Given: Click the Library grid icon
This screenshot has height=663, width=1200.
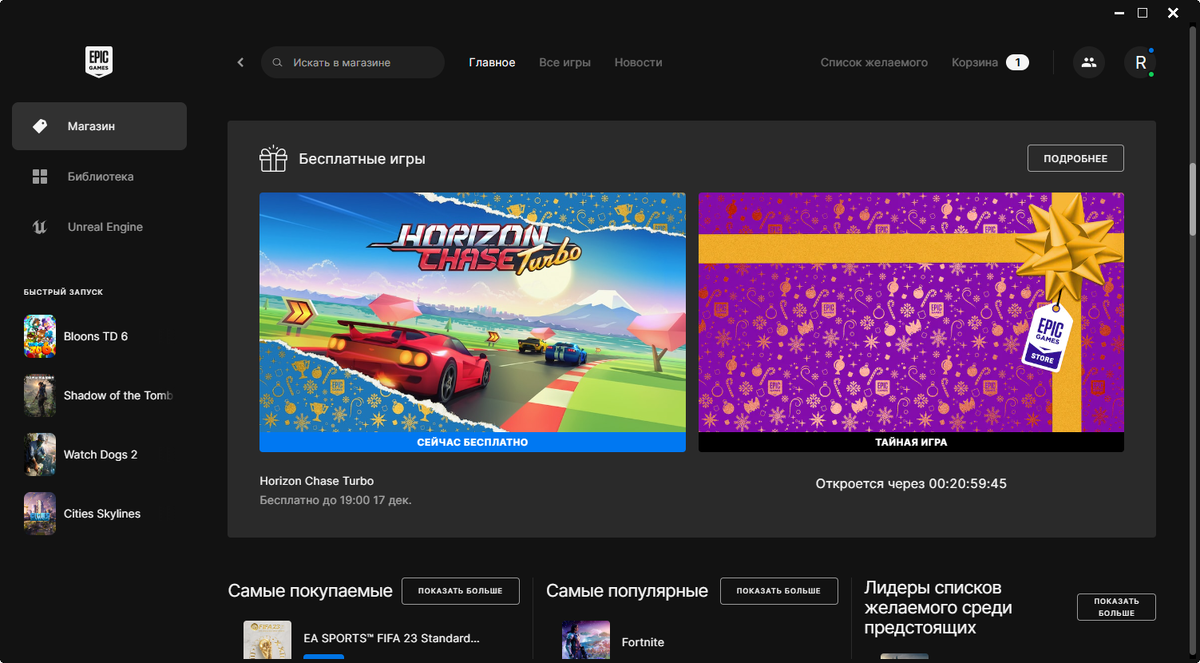Looking at the screenshot, I should [40, 176].
